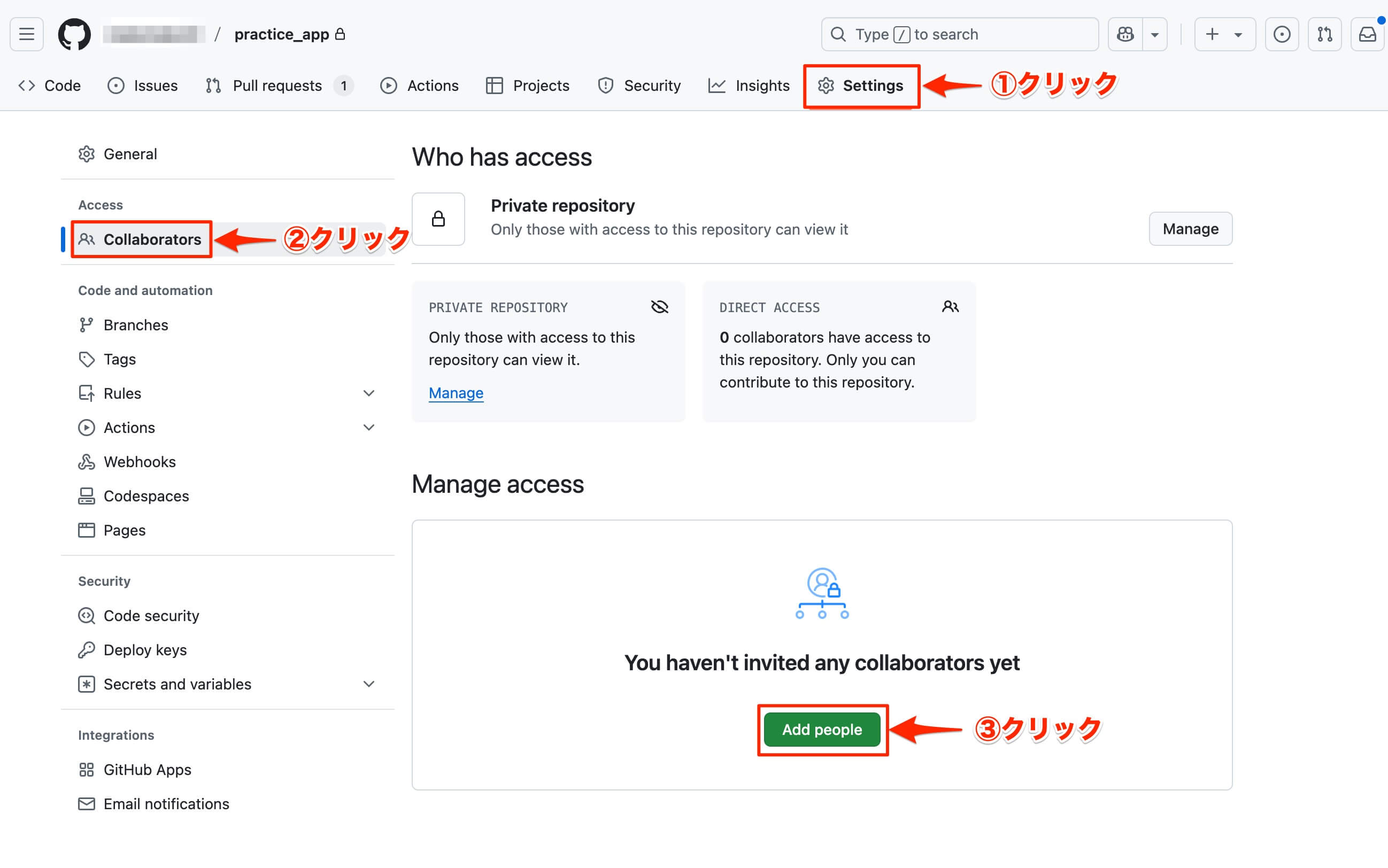Click the blurred owner name link
Image resolution: width=1388 pixels, height=868 pixels.
tap(154, 34)
